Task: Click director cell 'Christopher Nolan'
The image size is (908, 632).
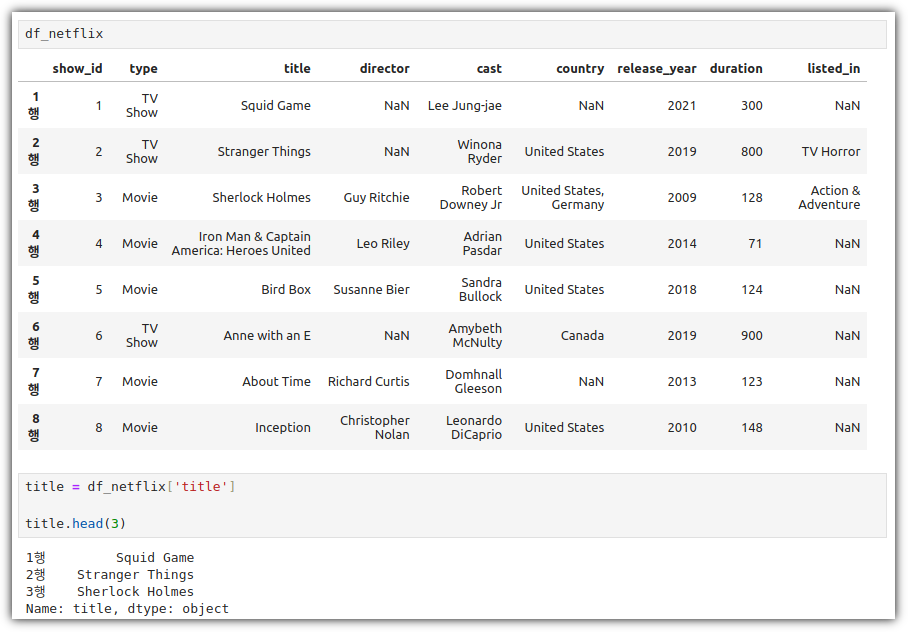Action: 375,428
